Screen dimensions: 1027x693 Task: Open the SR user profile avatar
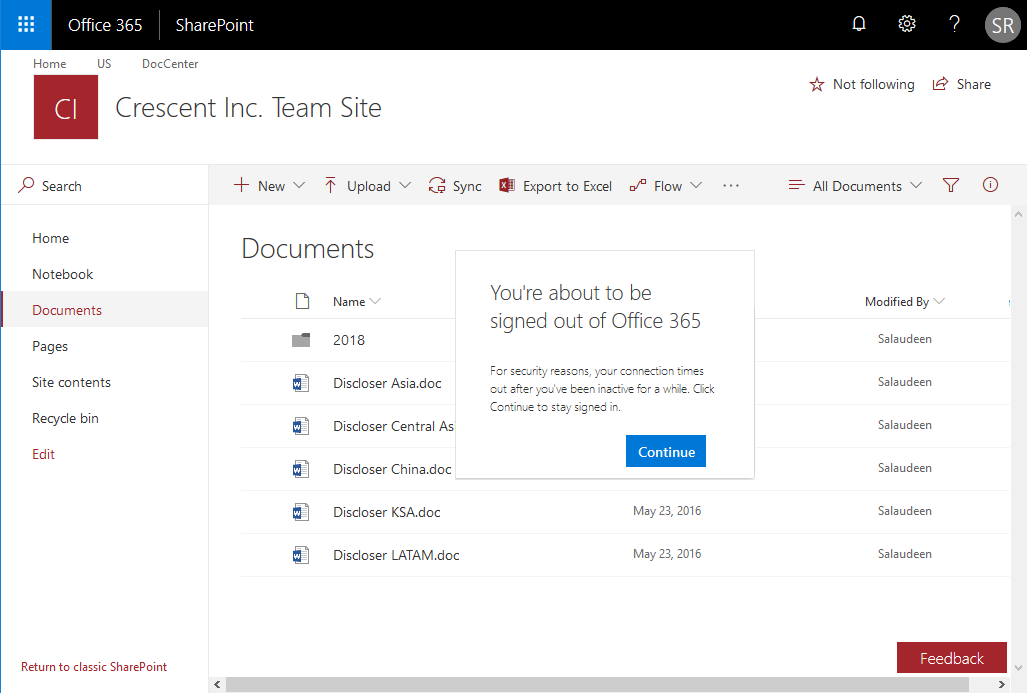(1003, 25)
